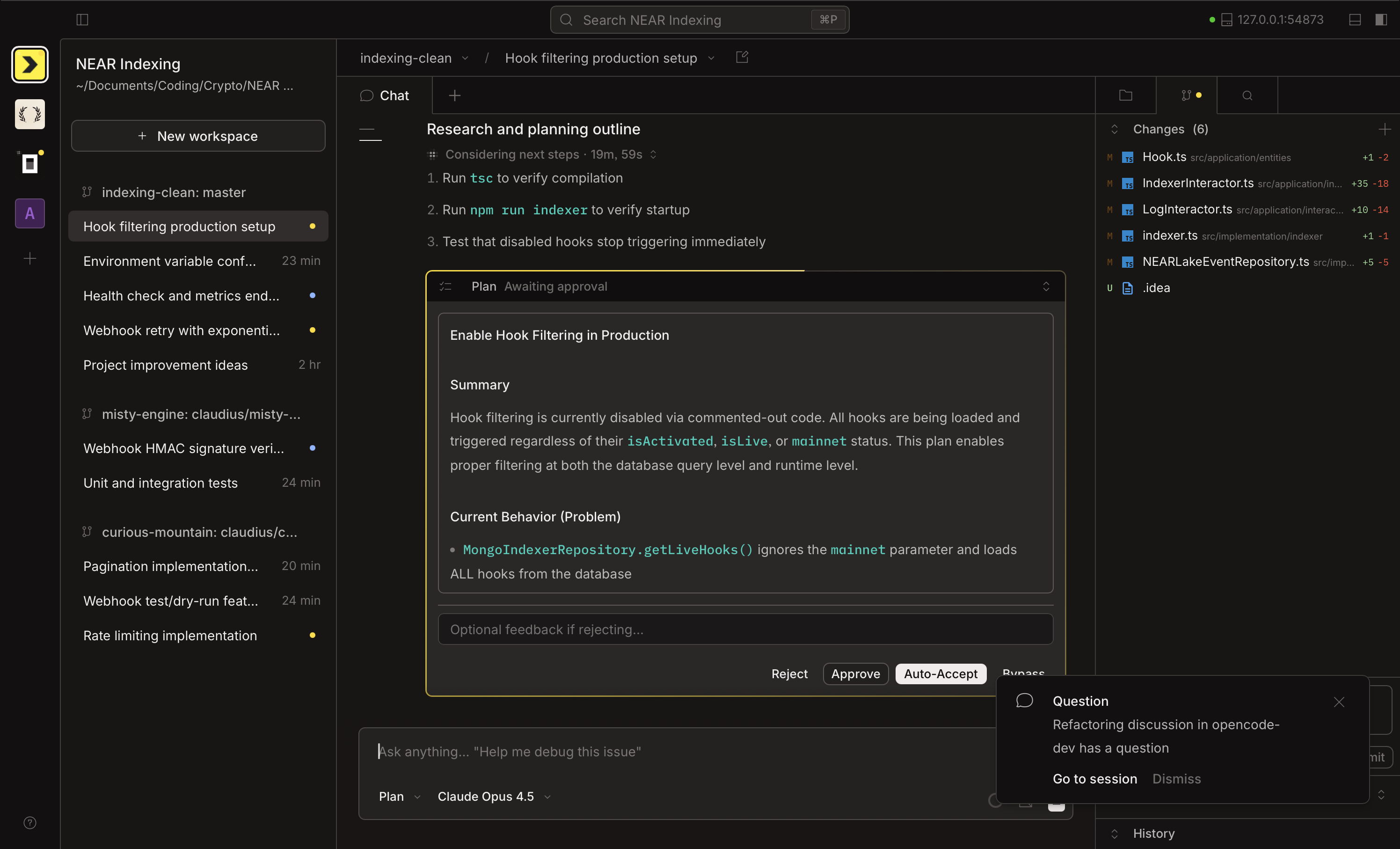Open indexer.ts changed file

(1247, 235)
